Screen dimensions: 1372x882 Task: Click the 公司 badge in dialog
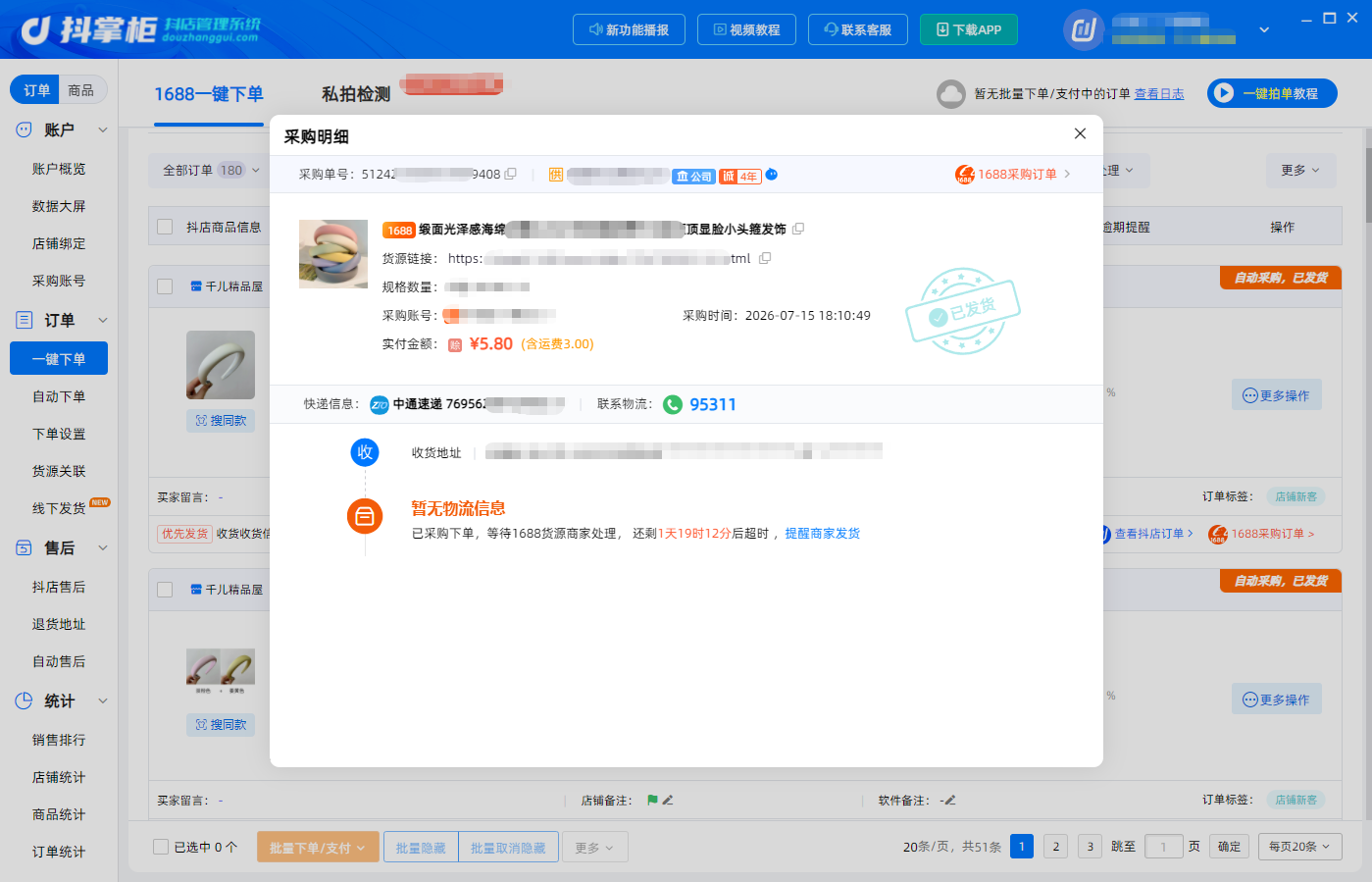point(693,176)
